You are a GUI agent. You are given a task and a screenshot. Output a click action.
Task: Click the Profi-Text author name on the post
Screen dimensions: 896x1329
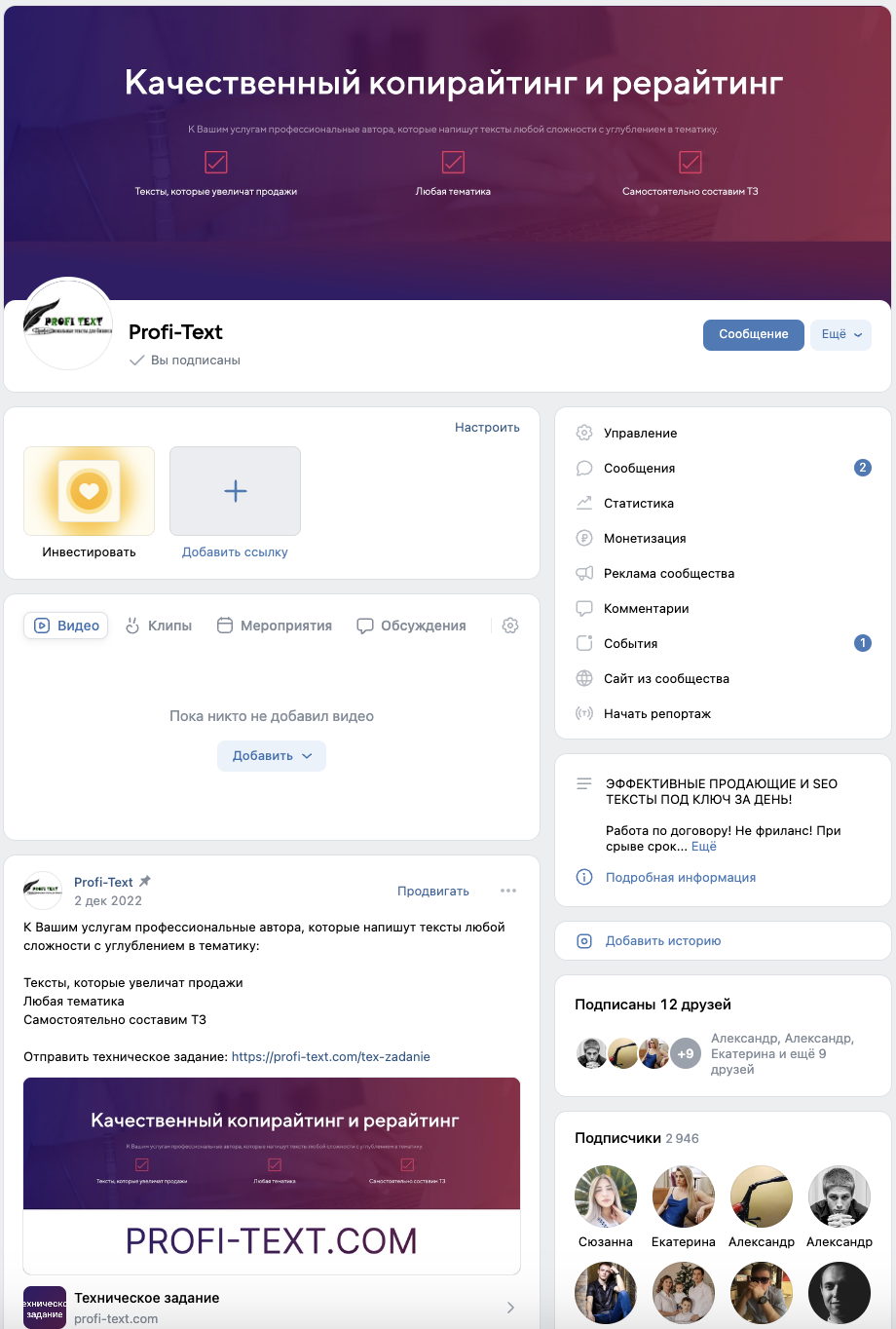point(103,882)
